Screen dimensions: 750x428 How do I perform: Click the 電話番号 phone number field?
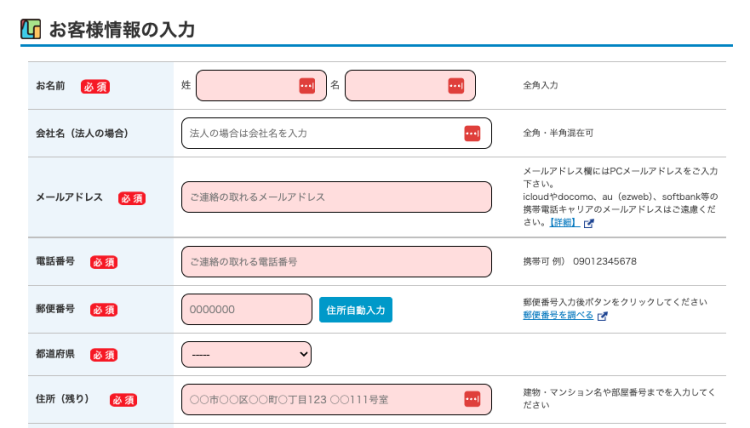(x=336, y=262)
